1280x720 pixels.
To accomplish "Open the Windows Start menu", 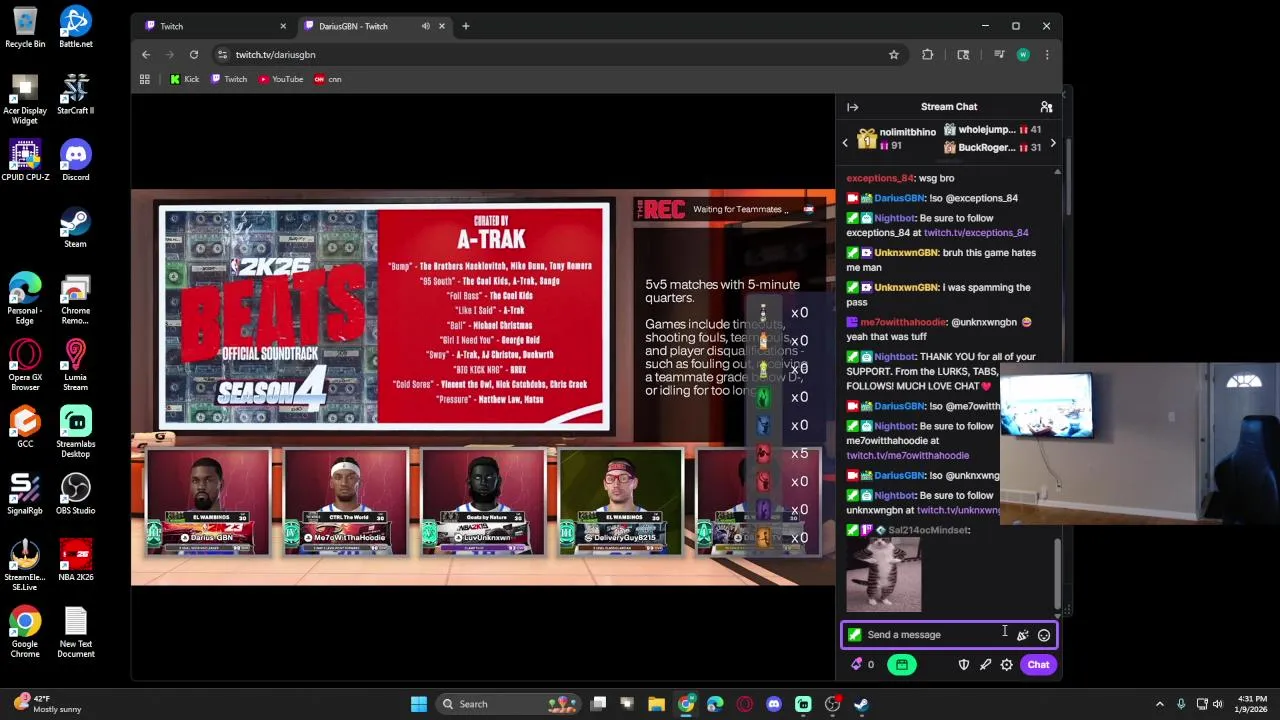I will (419, 704).
